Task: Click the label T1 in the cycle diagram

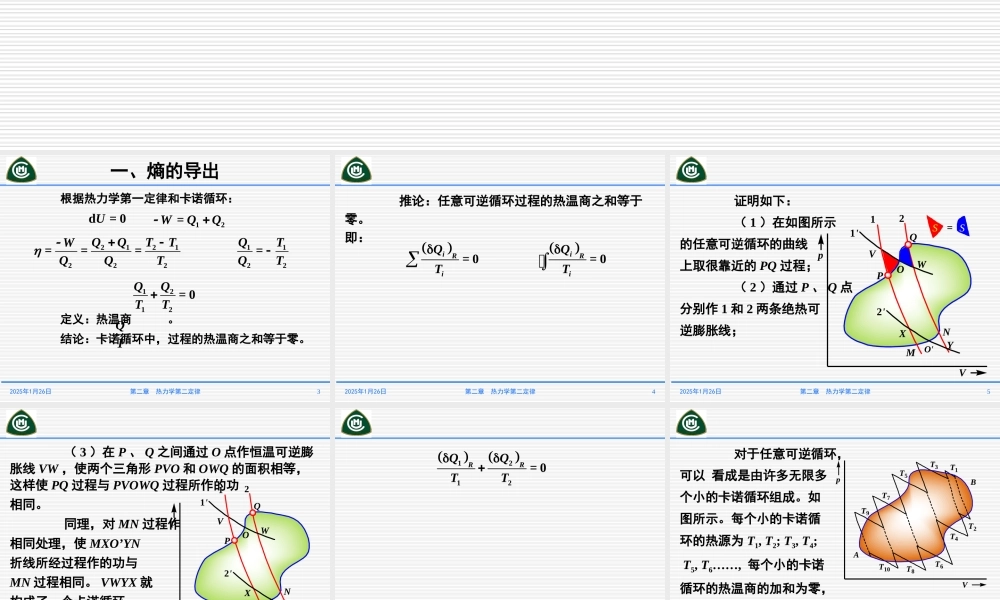Action: [952, 466]
